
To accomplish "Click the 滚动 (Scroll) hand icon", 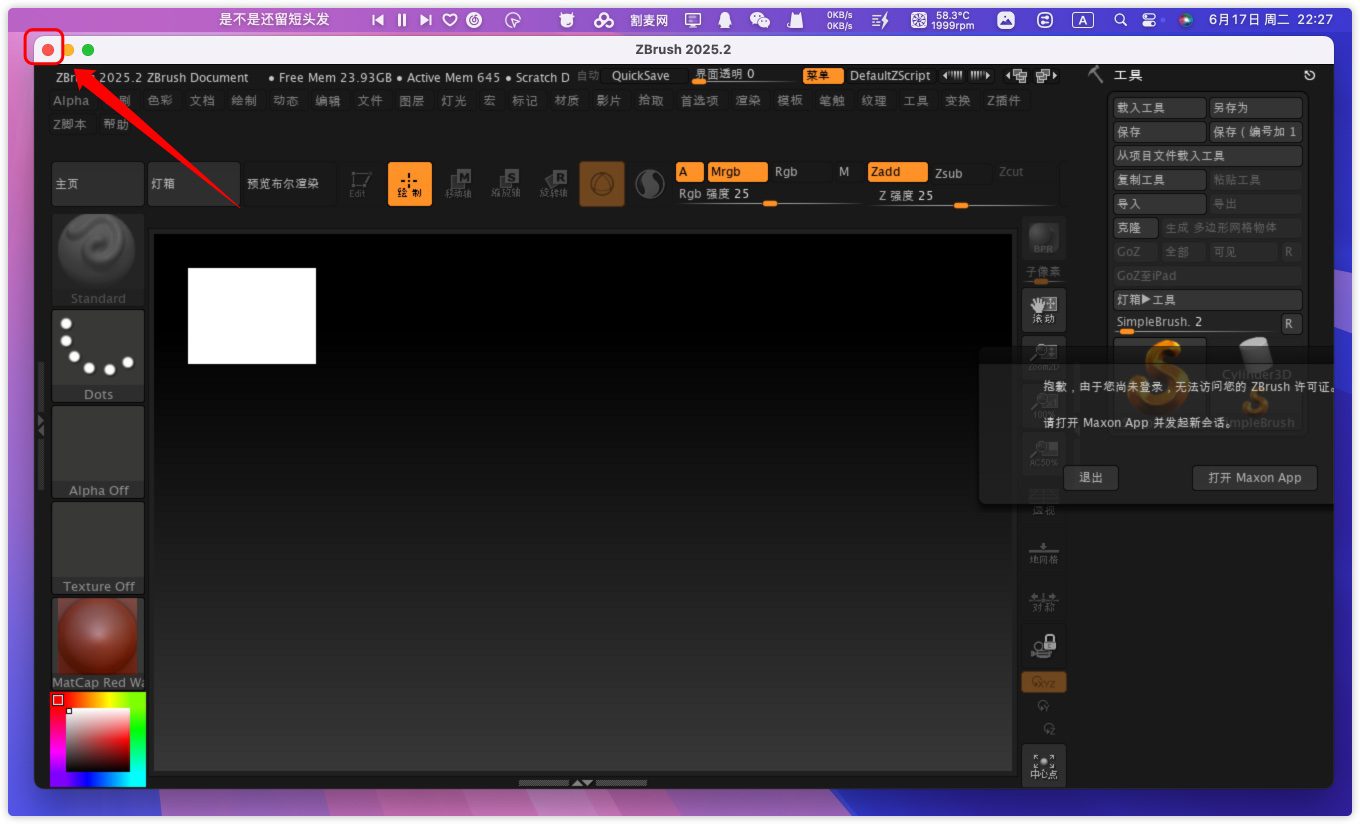I will point(1043,310).
